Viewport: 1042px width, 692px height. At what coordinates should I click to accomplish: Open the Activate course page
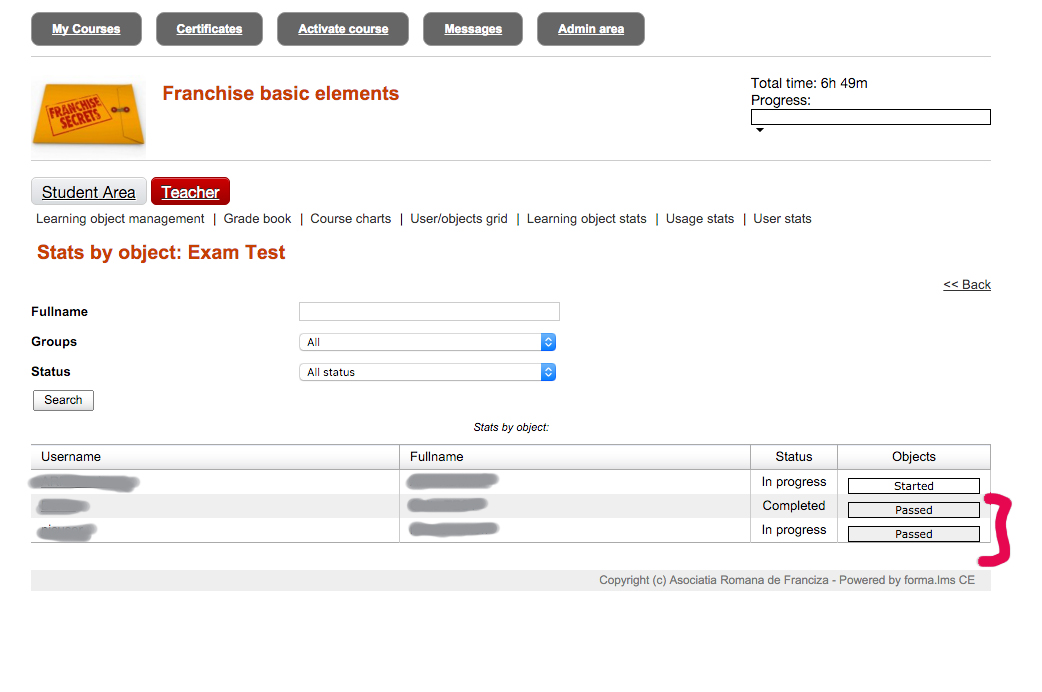point(343,29)
